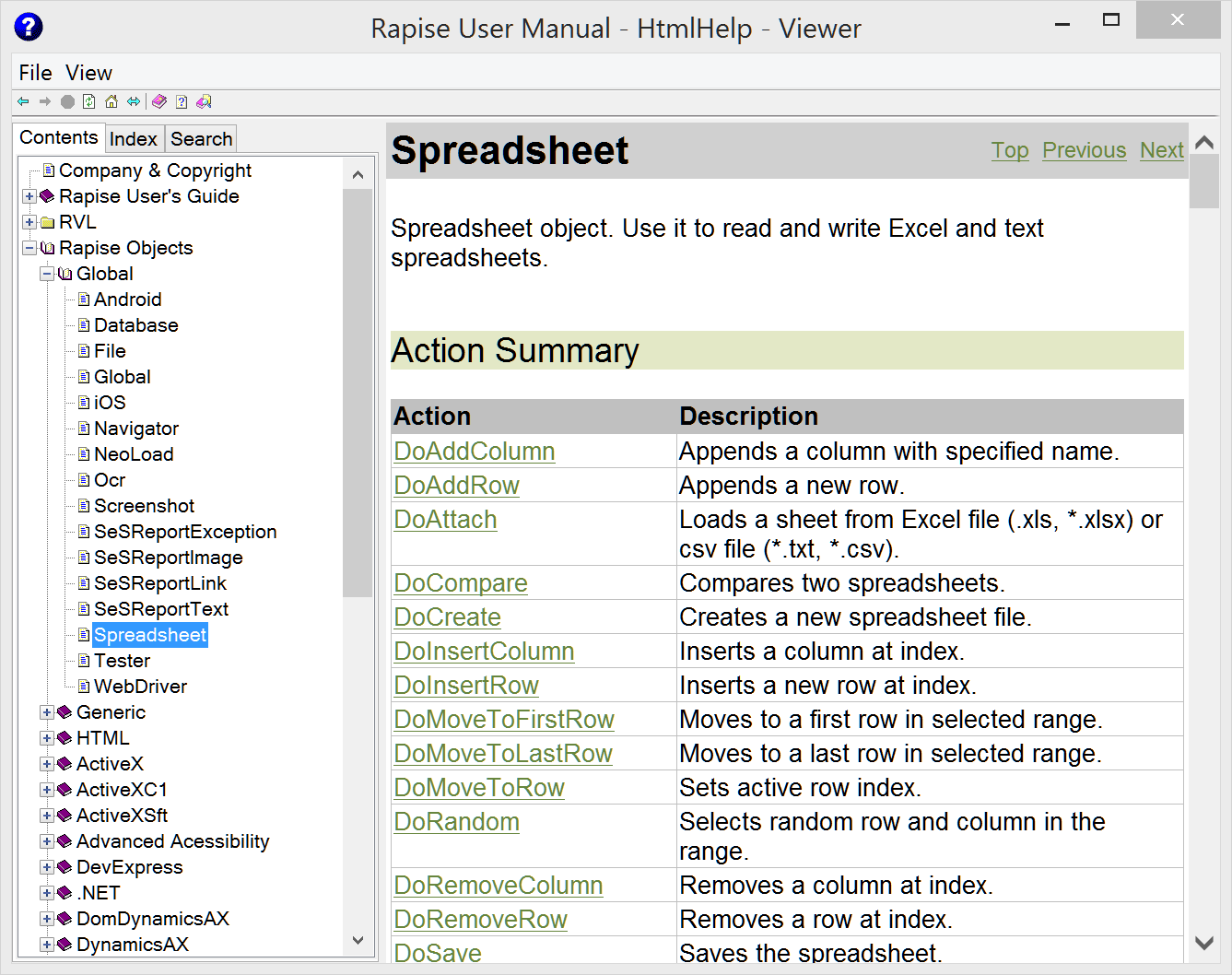
Task: Click the Refresh page toolbar icon
Action: pos(89,102)
